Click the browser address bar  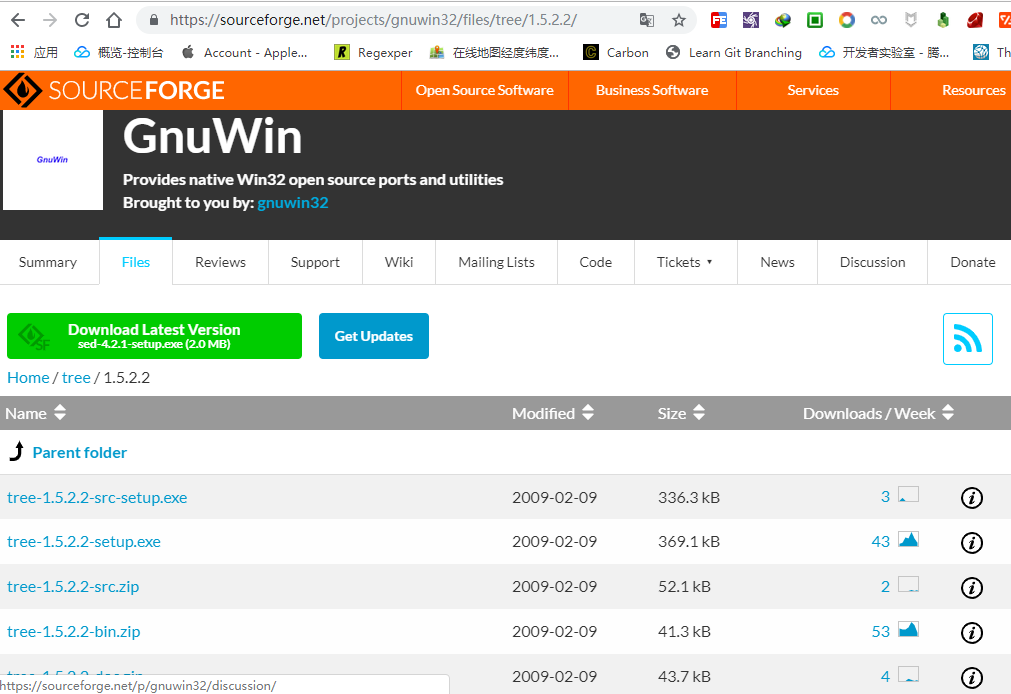tap(400, 20)
